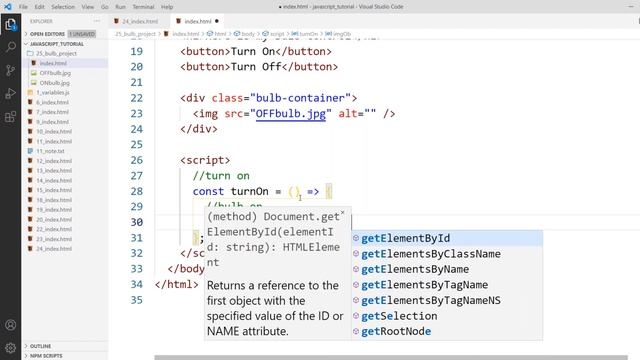Open Explorer more actions ellipsis

[x=97, y=21]
